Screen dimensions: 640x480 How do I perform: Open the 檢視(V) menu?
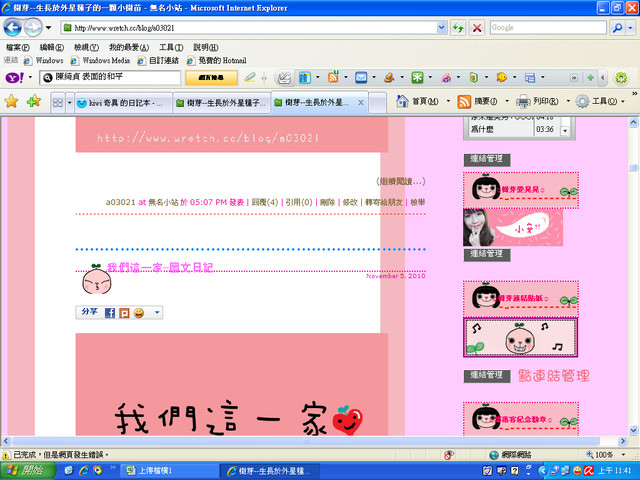86,47
